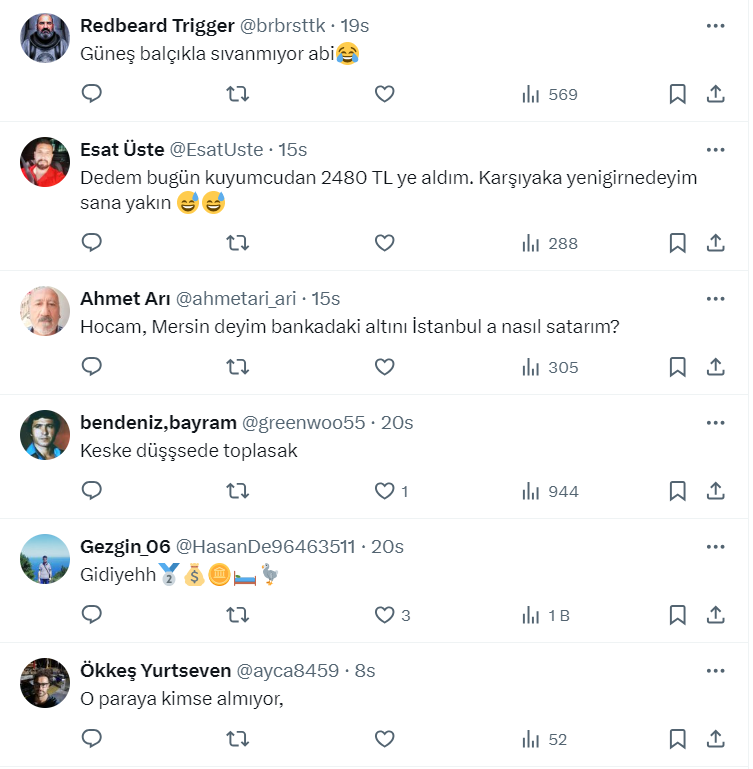Like bendeniz,bayram's tweet

coord(384,491)
